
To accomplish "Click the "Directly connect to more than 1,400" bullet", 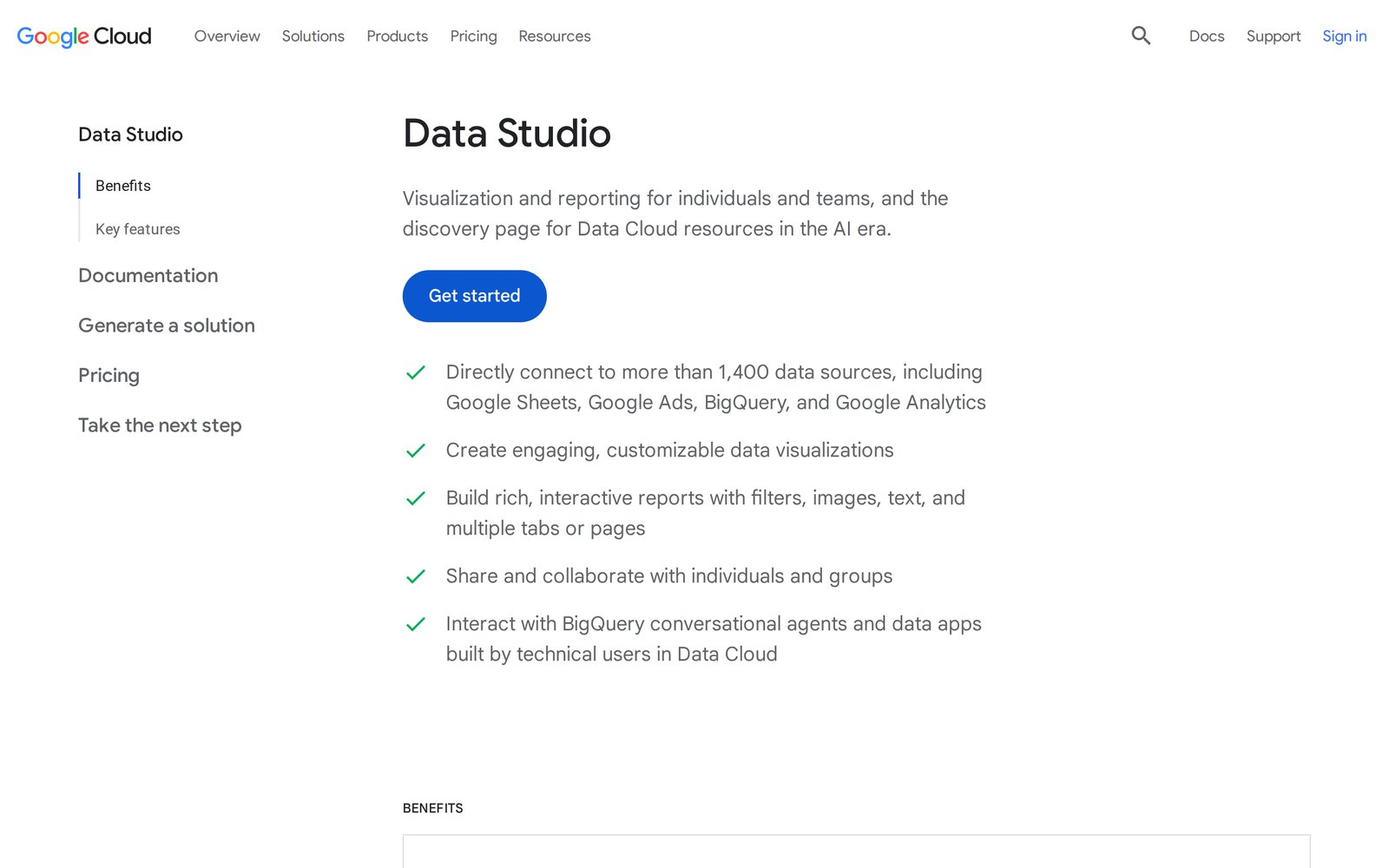I will click(x=716, y=387).
